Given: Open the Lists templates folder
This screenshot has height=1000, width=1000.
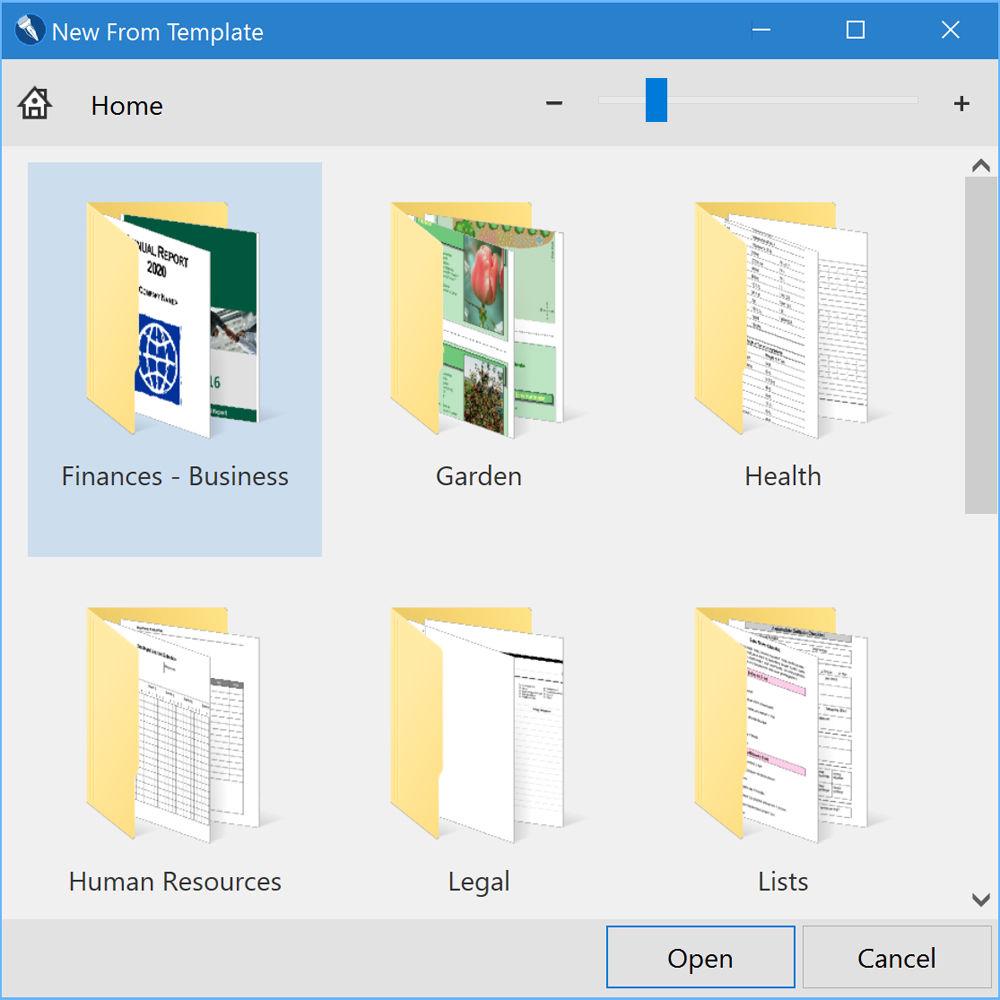Looking at the screenshot, I should point(782,725).
